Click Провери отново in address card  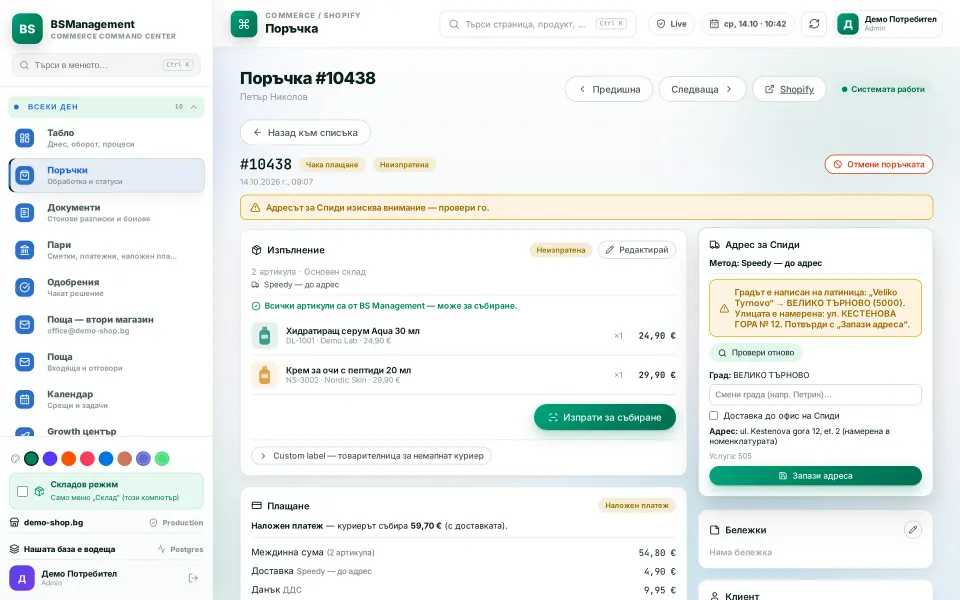click(756, 353)
